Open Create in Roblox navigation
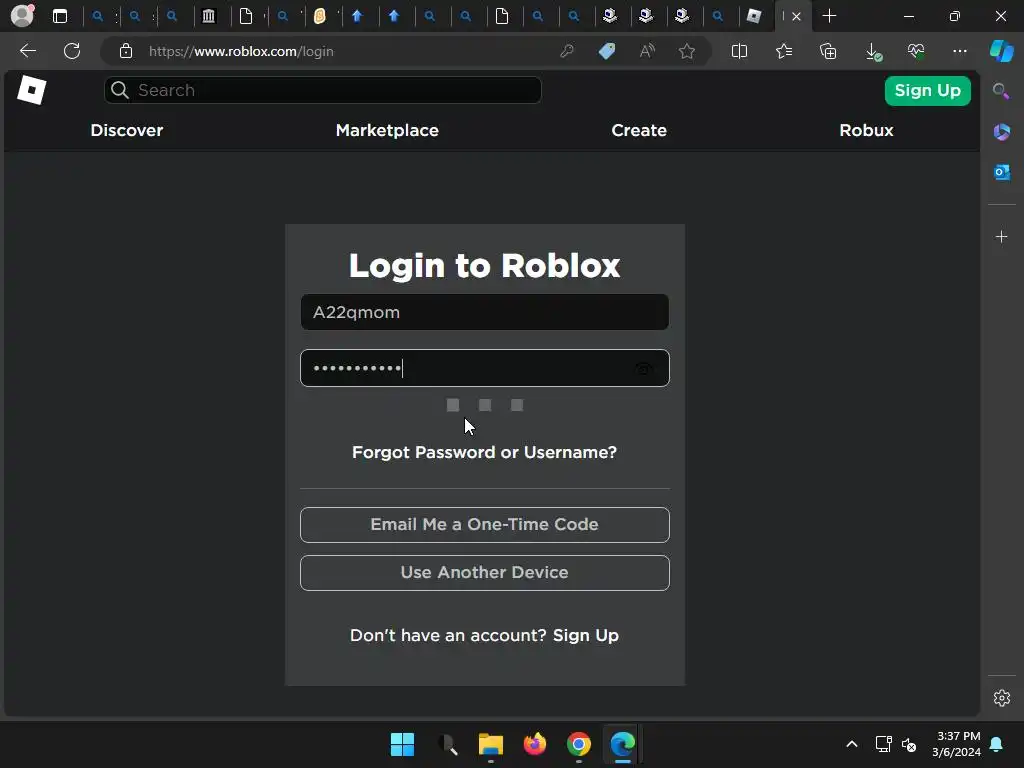The image size is (1024, 768). coord(639,130)
